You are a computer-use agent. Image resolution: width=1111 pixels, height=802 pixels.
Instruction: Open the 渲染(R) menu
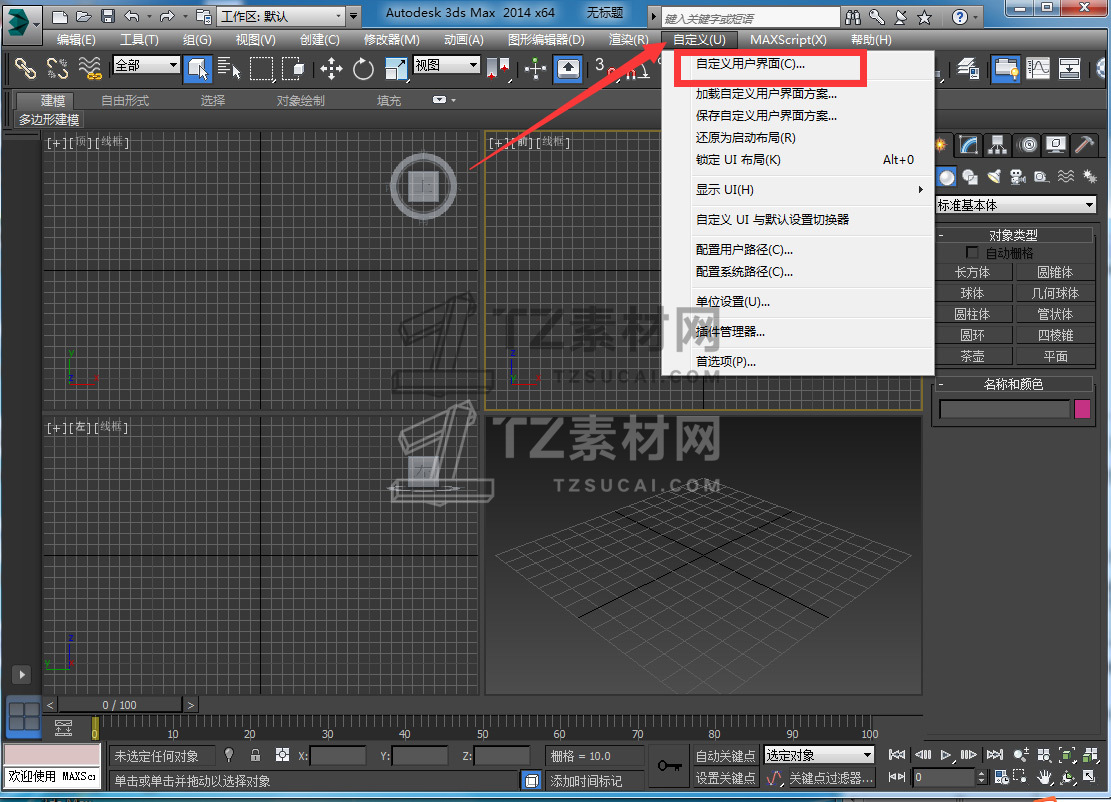pyautogui.click(x=628, y=40)
